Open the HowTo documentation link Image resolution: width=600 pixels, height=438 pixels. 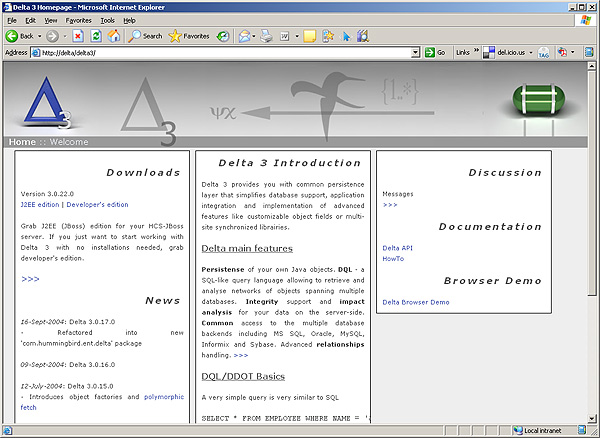coord(393,259)
